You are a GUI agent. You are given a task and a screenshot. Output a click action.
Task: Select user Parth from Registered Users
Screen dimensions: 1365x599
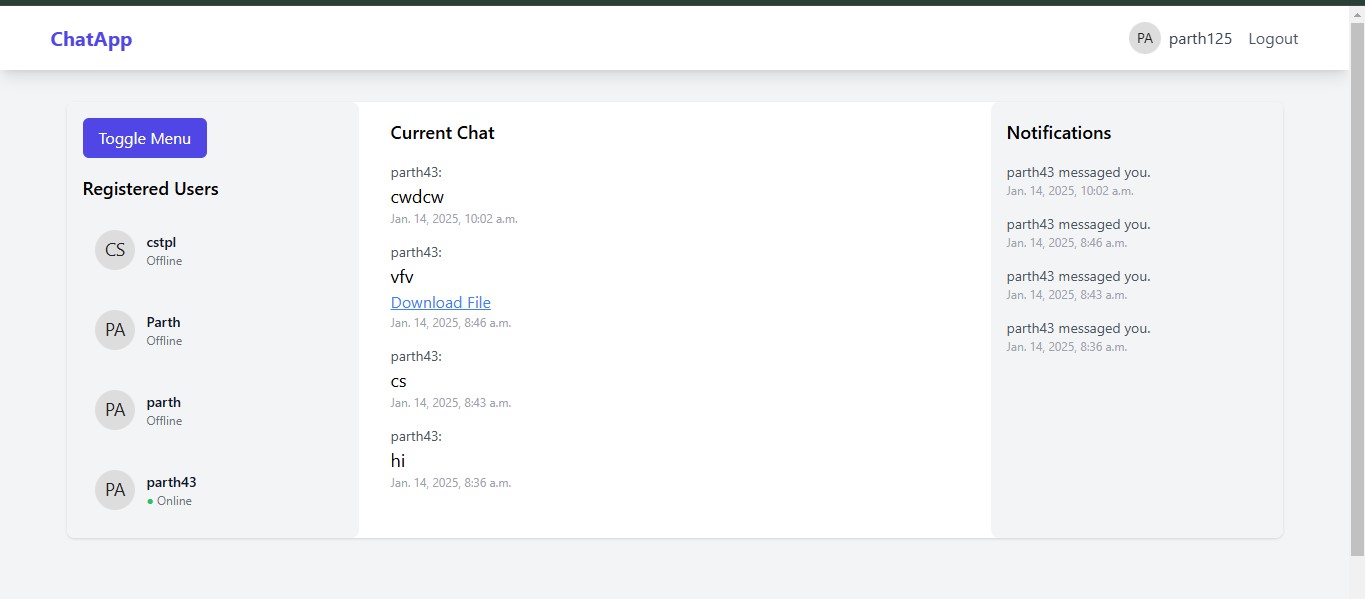click(163, 322)
